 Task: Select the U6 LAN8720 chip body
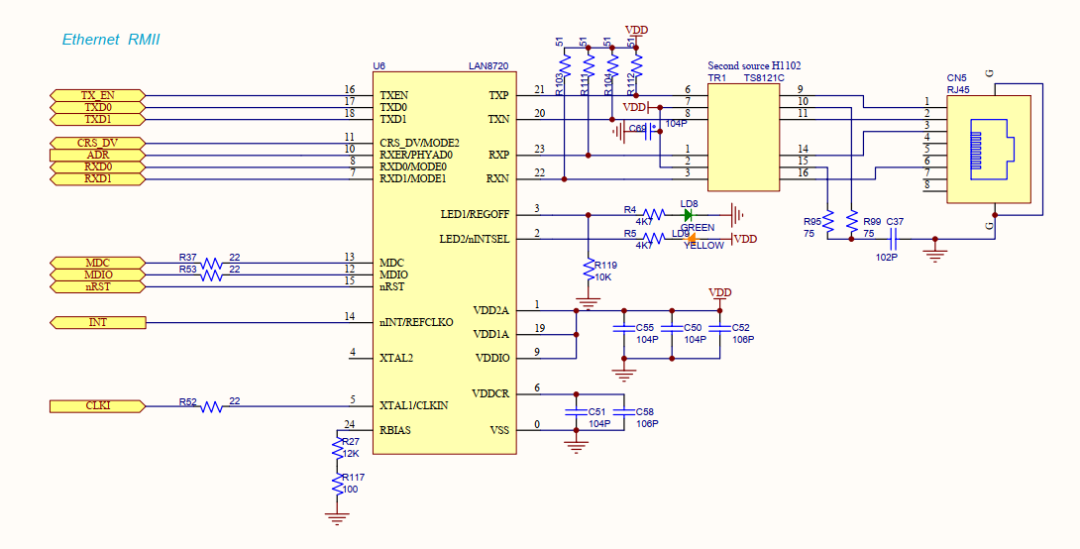point(444,262)
